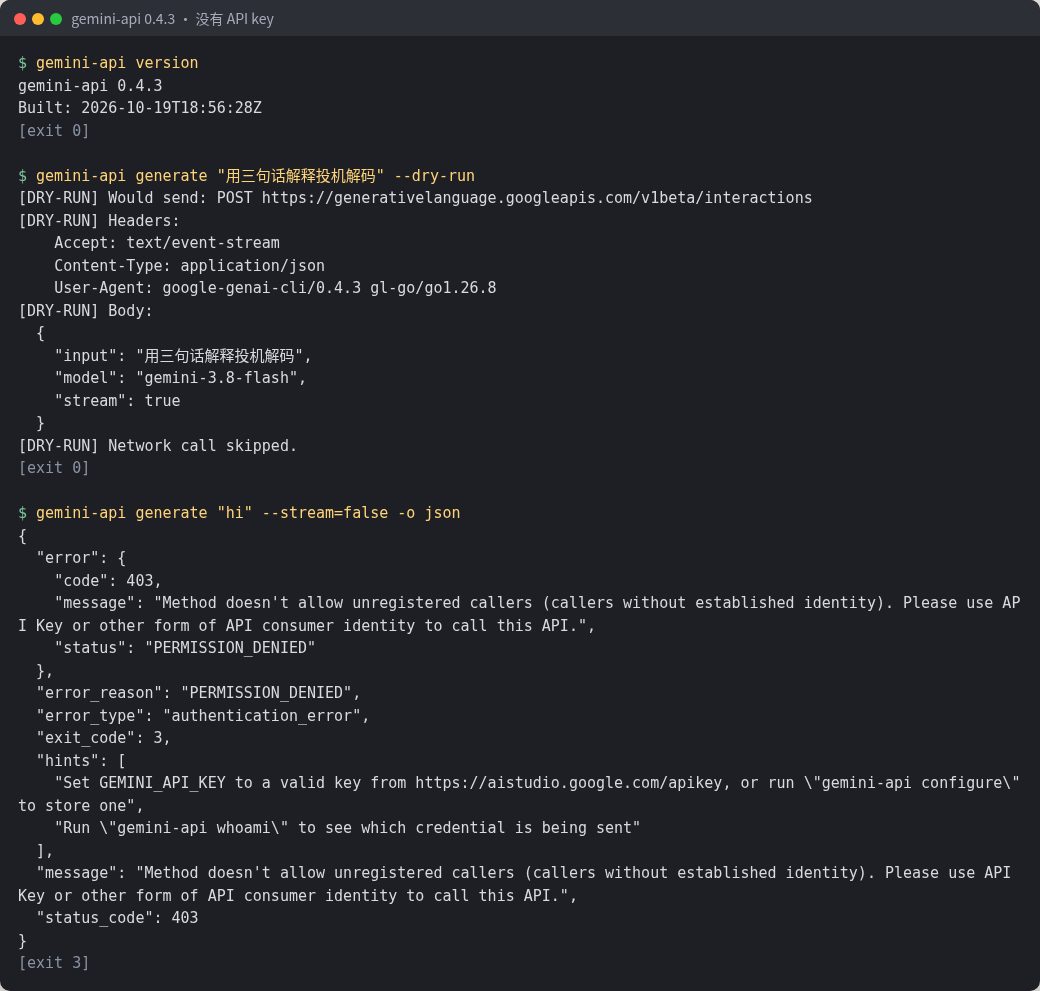Click the '"status_code": 403' line
Image resolution: width=1040 pixels, height=991 pixels.
point(117,918)
